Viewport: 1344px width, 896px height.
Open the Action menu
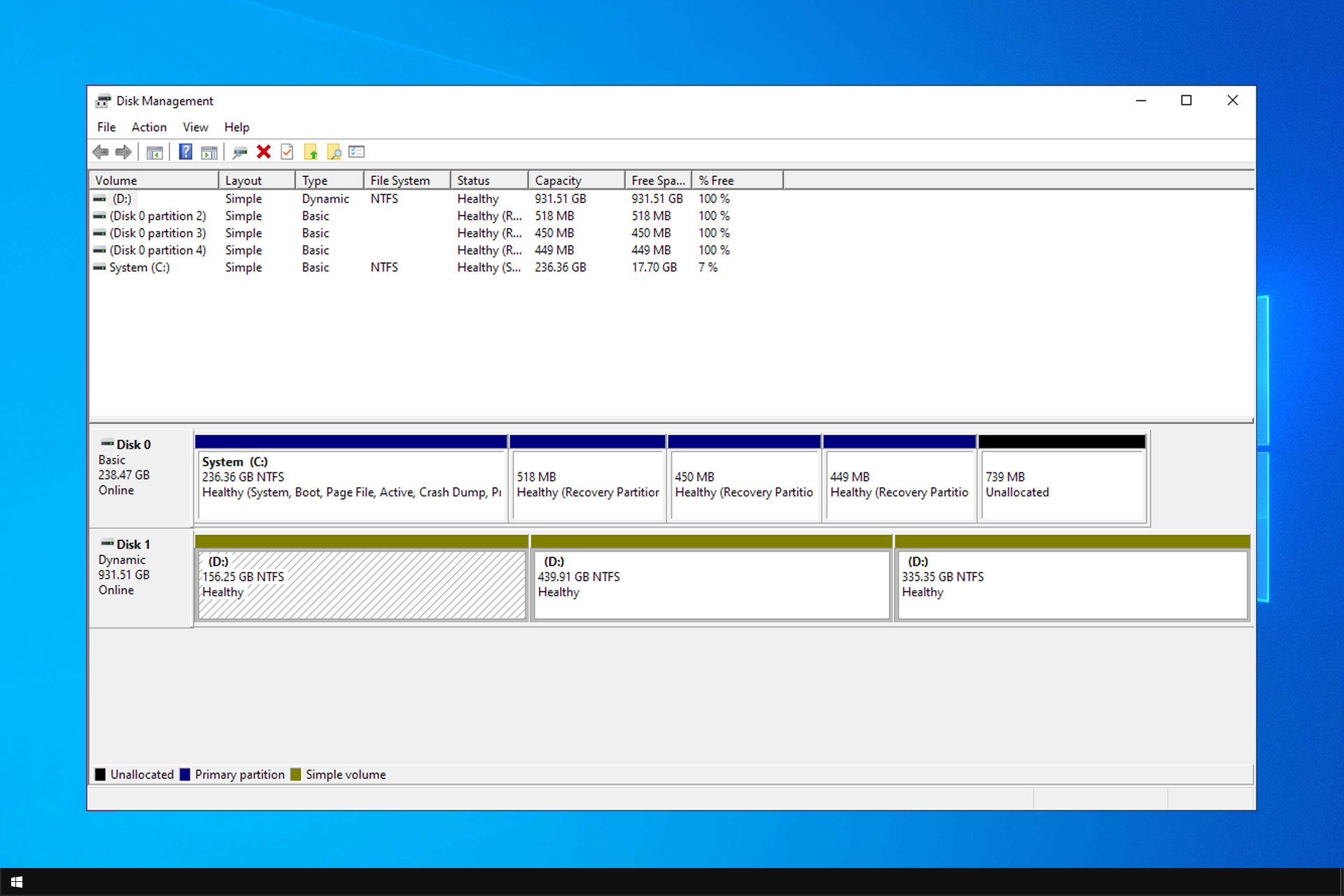pos(149,127)
